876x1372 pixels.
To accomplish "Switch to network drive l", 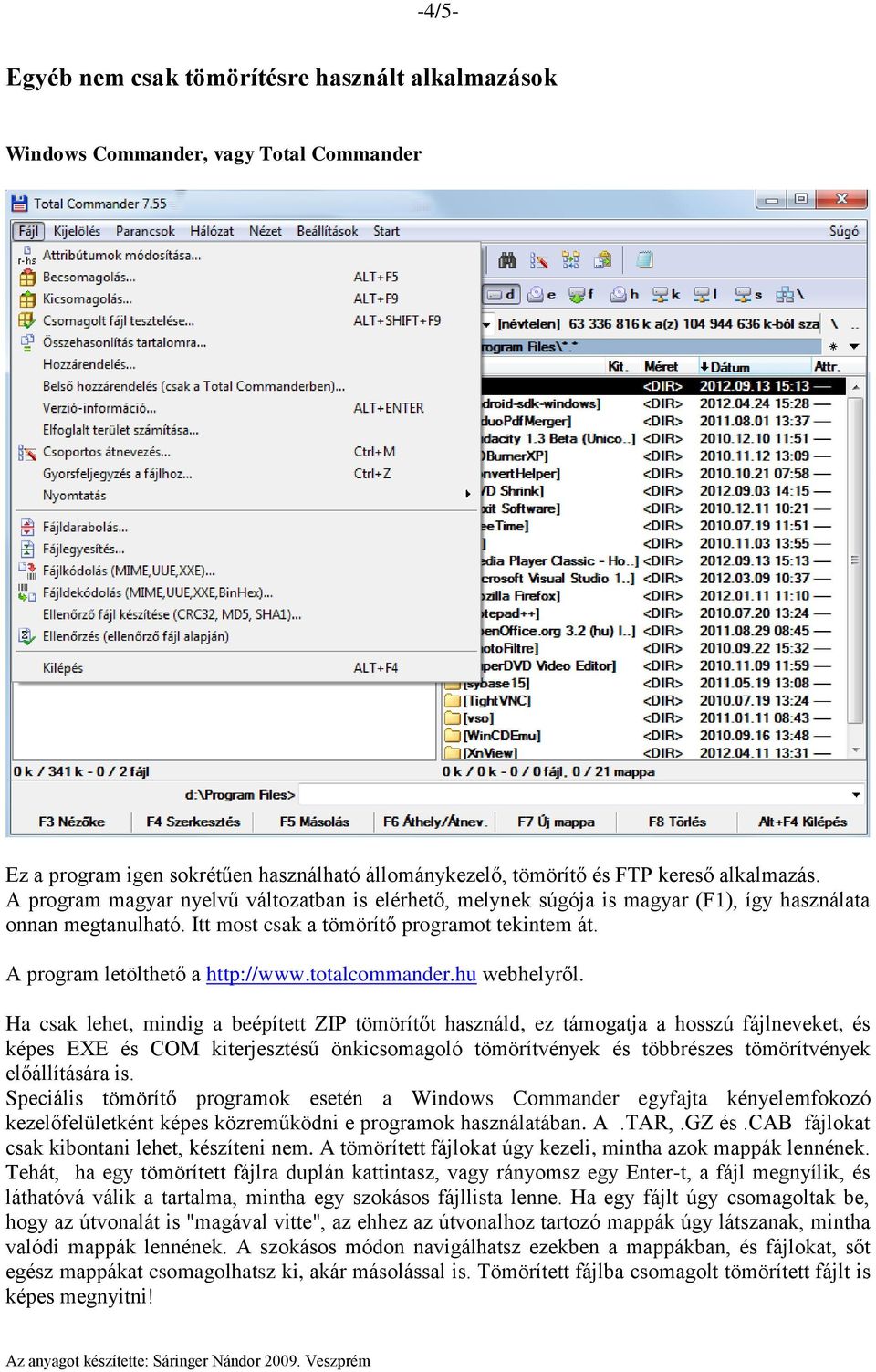I will tap(706, 294).
